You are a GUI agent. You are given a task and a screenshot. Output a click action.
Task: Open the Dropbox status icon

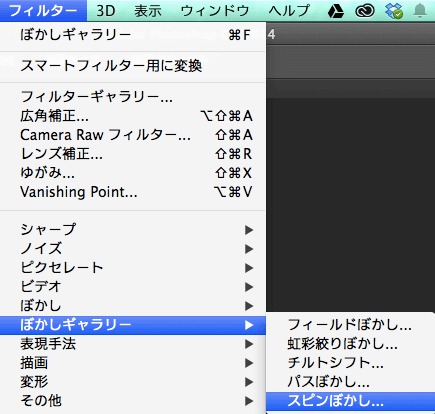click(x=394, y=11)
